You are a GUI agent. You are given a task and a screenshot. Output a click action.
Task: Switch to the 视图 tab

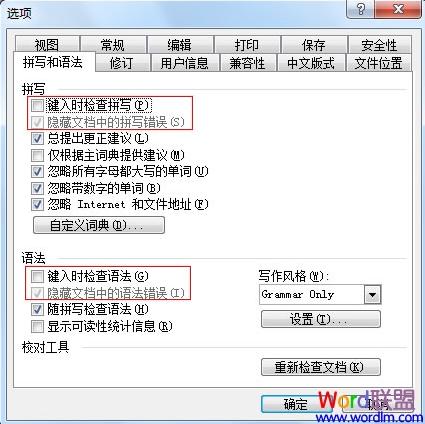[47, 44]
